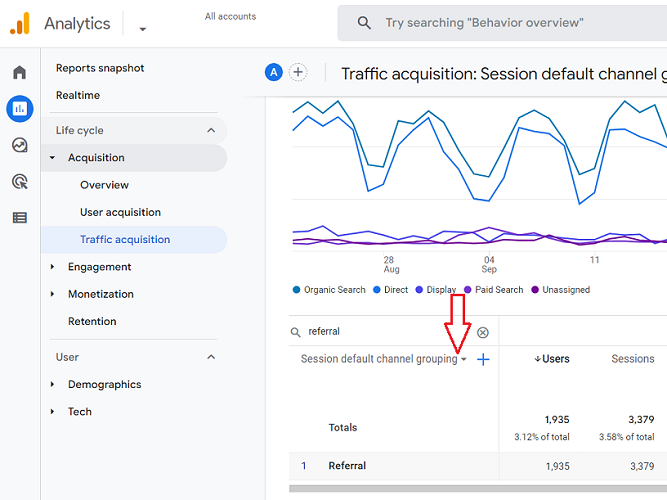Viewport: 667px width, 500px height.
Task: Open Session default channel grouping dropdown
Action: tap(383, 359)
